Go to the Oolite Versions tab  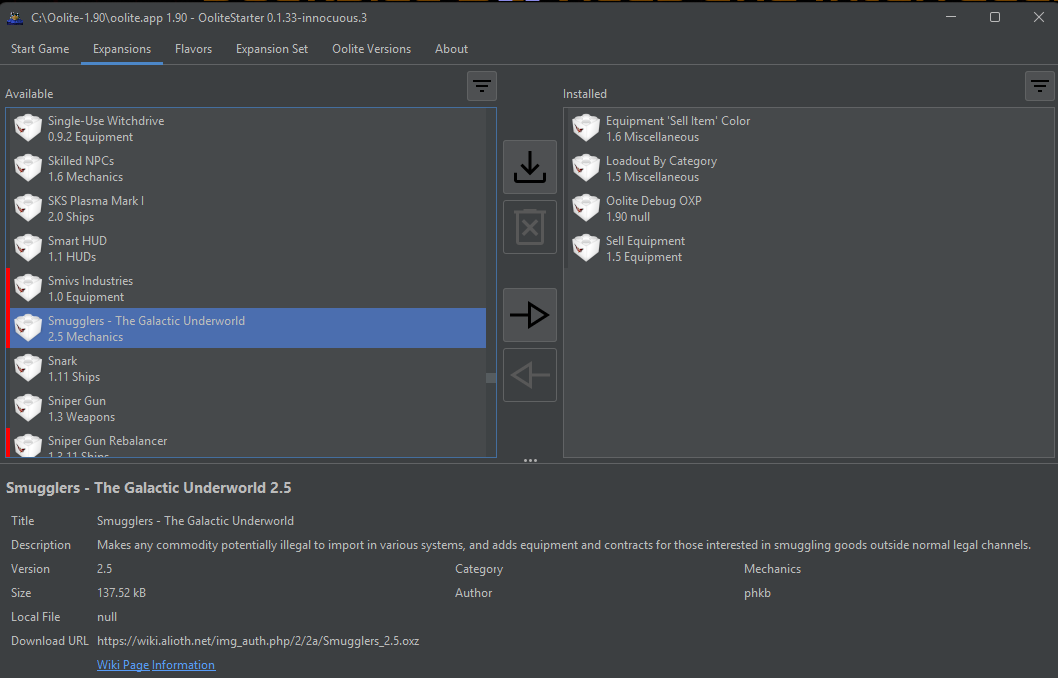(371, 49)
